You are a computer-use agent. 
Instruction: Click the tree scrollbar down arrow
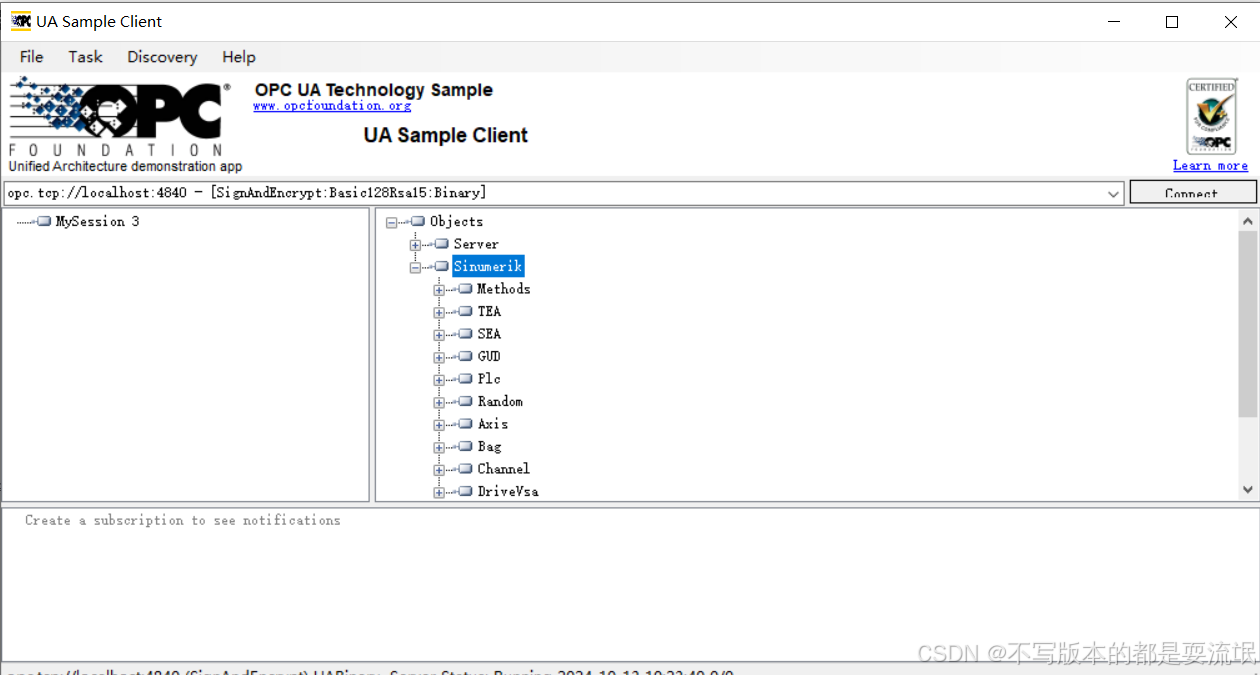[1247, 490]
